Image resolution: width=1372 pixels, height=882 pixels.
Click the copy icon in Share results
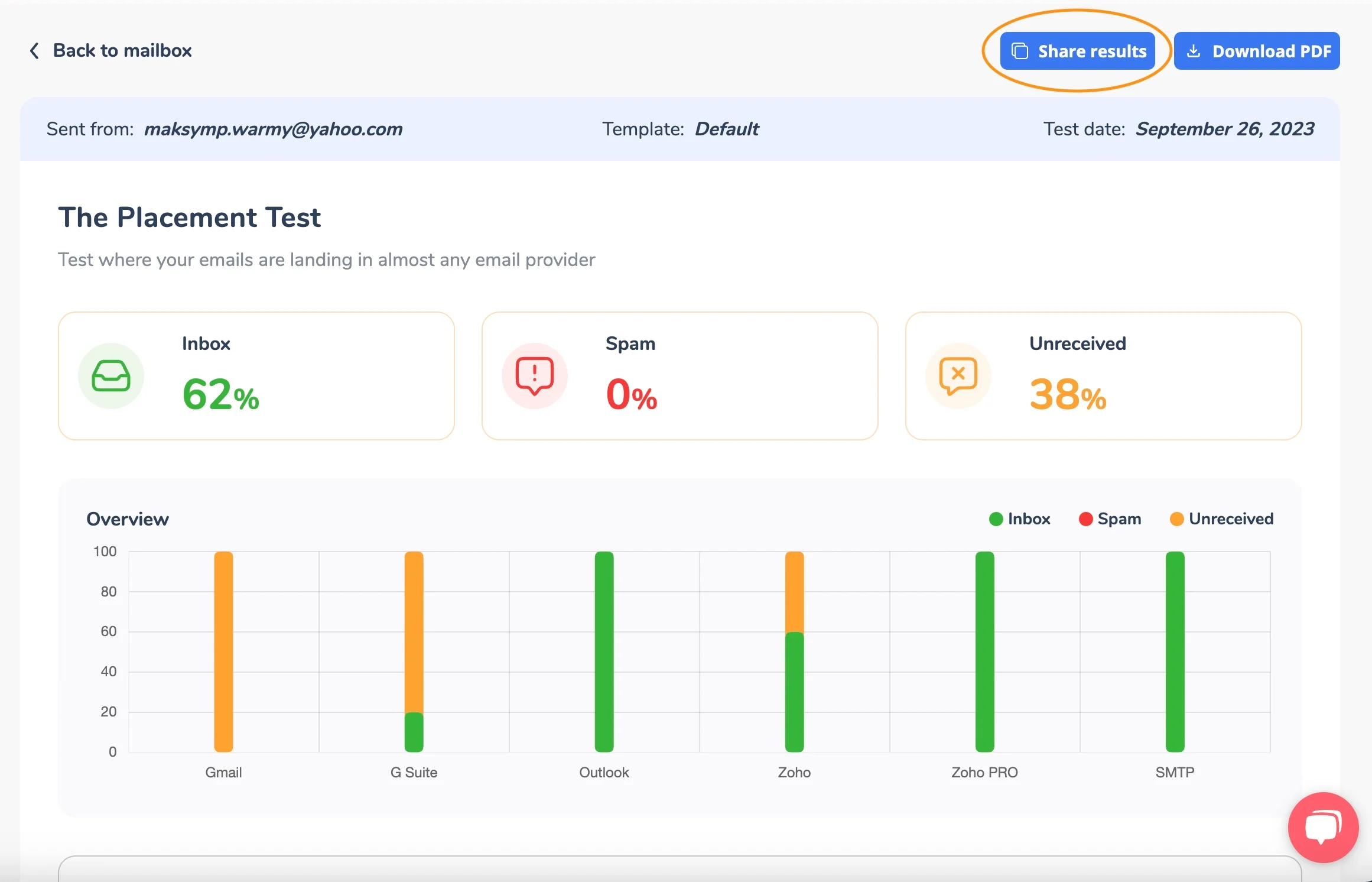1019,51
